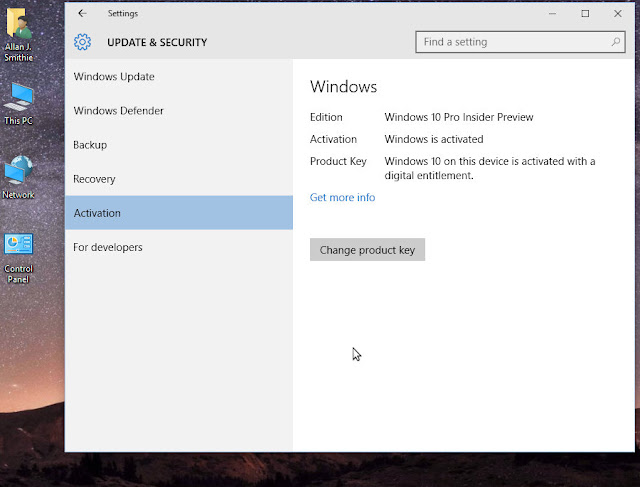
Task: Click the 'Windows is activated' status text
Action: click(434, 139)
